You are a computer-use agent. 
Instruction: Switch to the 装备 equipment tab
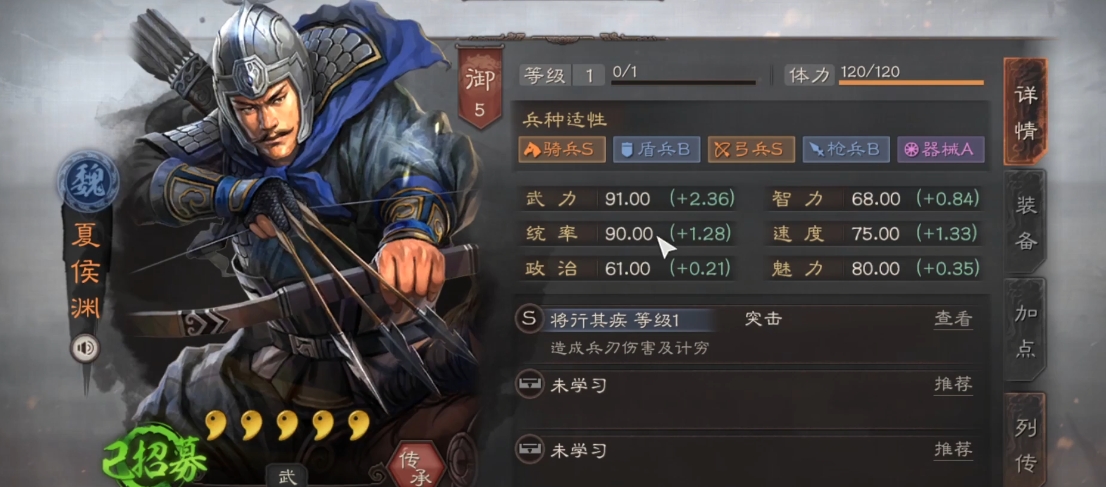click(1025, 222)
